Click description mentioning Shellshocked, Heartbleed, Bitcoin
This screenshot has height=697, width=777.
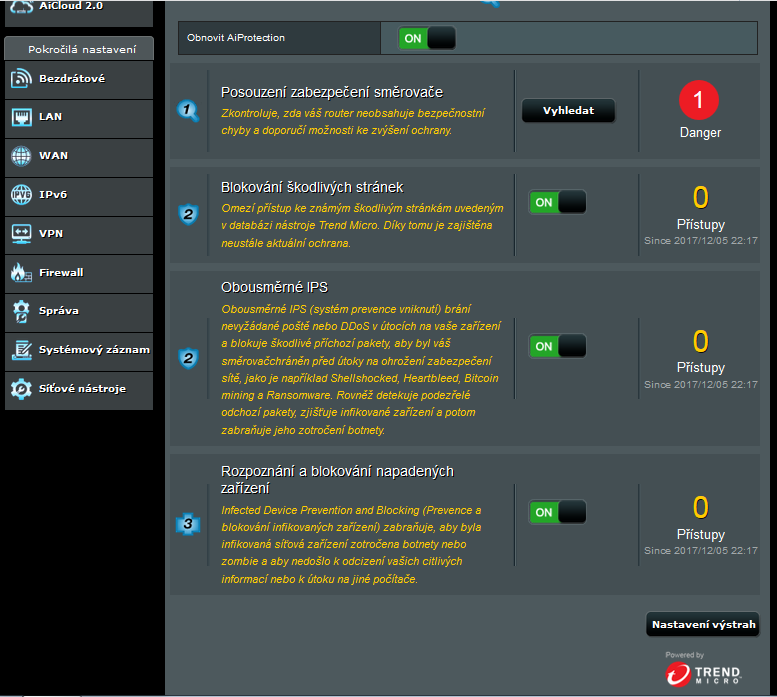[361, 370]
